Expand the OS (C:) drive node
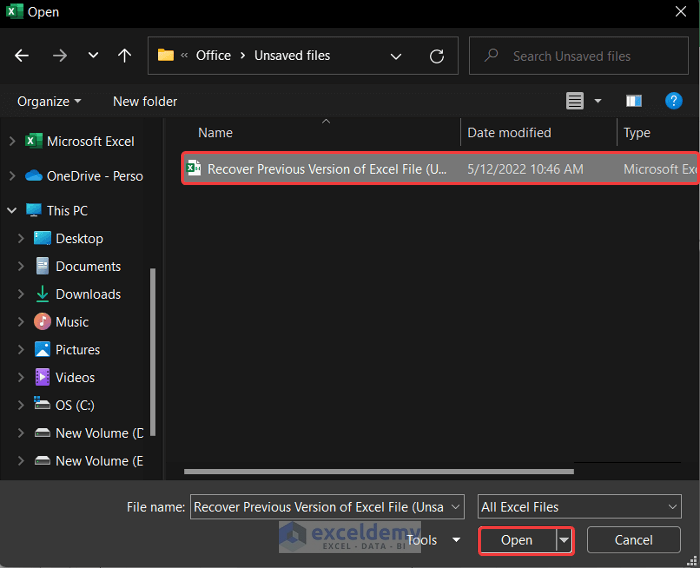The image size is (700, 568). point(21,405)
